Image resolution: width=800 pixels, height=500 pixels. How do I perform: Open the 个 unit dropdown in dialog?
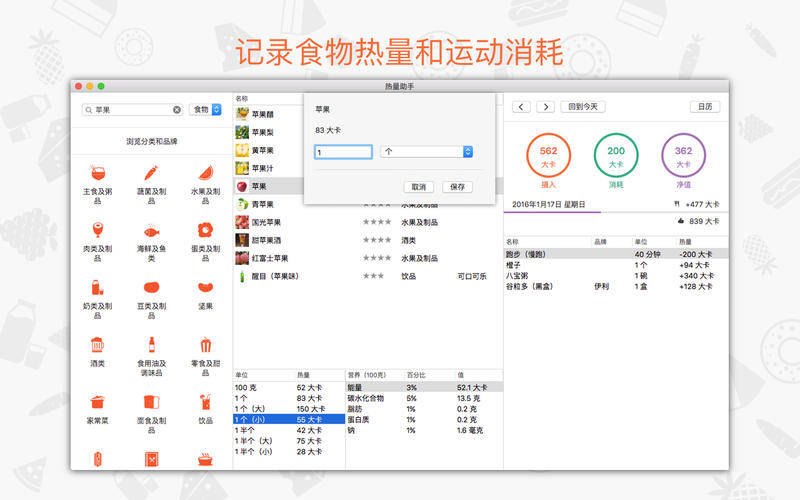pos(427,152)
